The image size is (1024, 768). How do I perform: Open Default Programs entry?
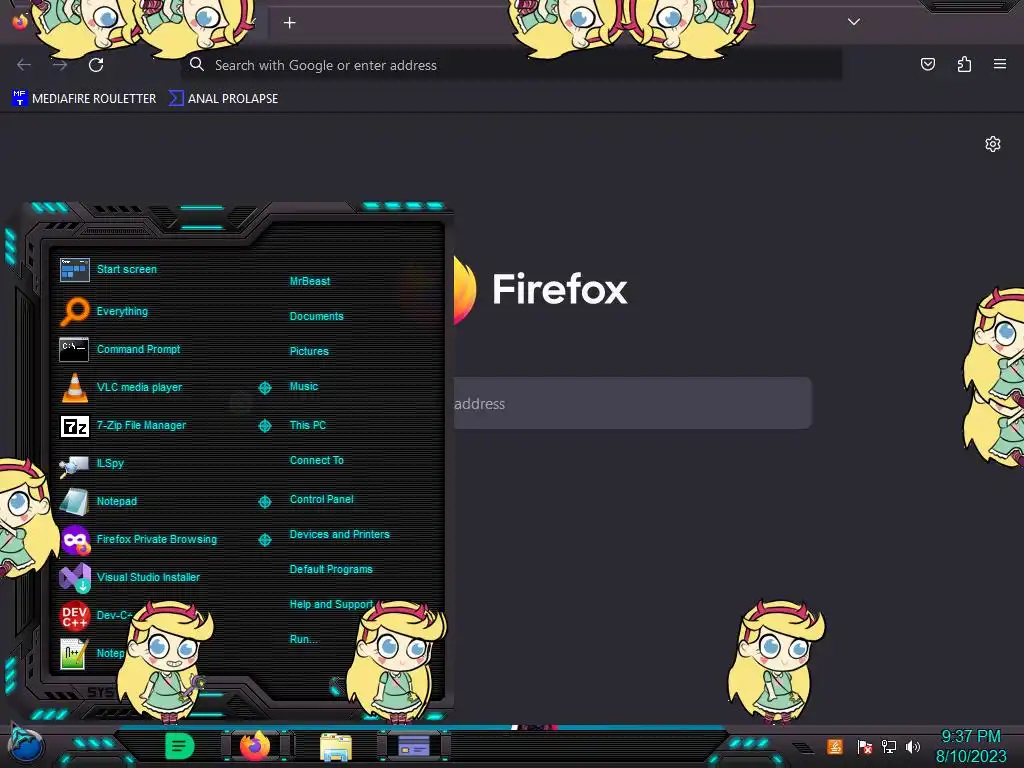331,569
